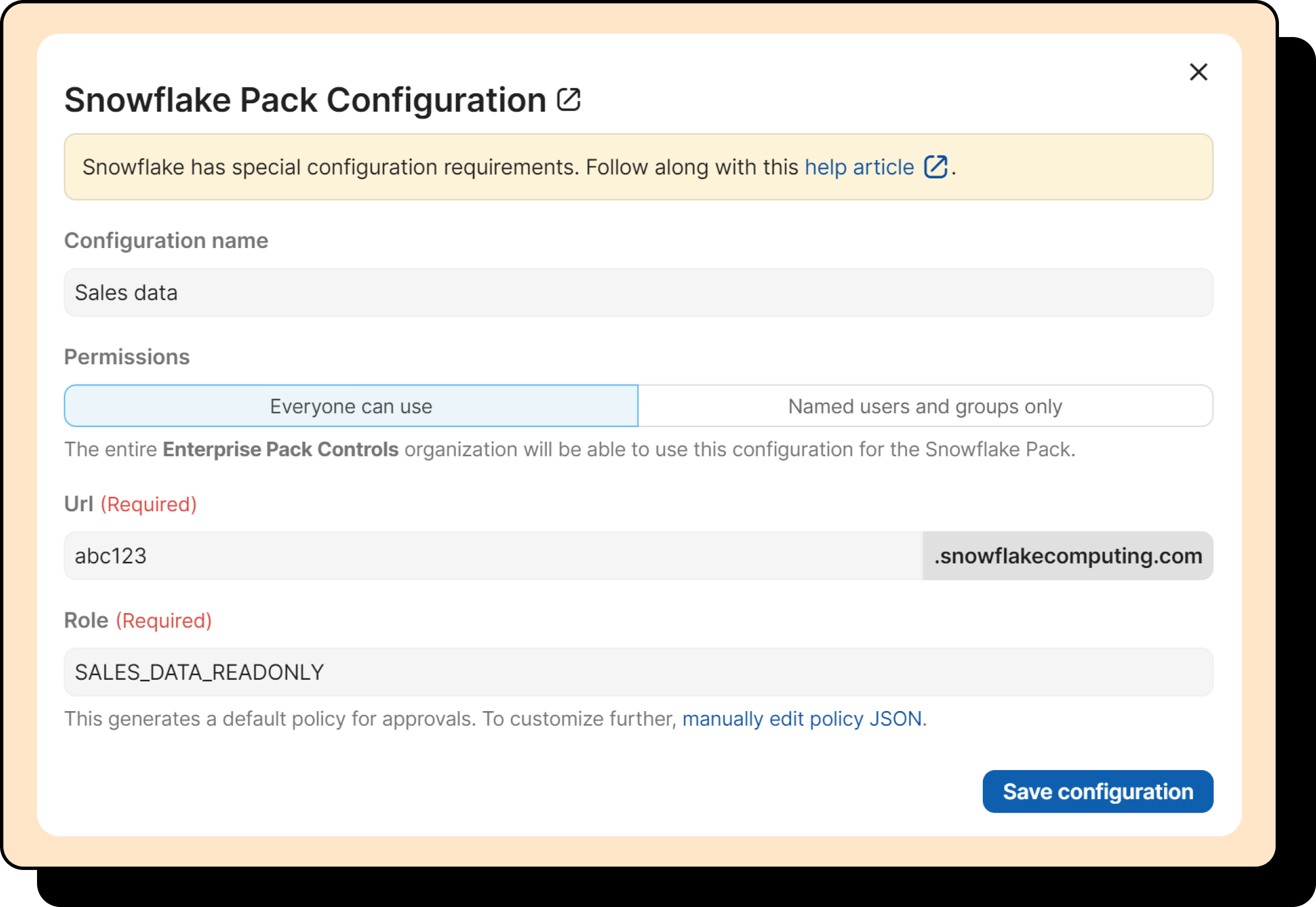
Task: Select the Everyone can use option
Action: (x=351, y=406)
